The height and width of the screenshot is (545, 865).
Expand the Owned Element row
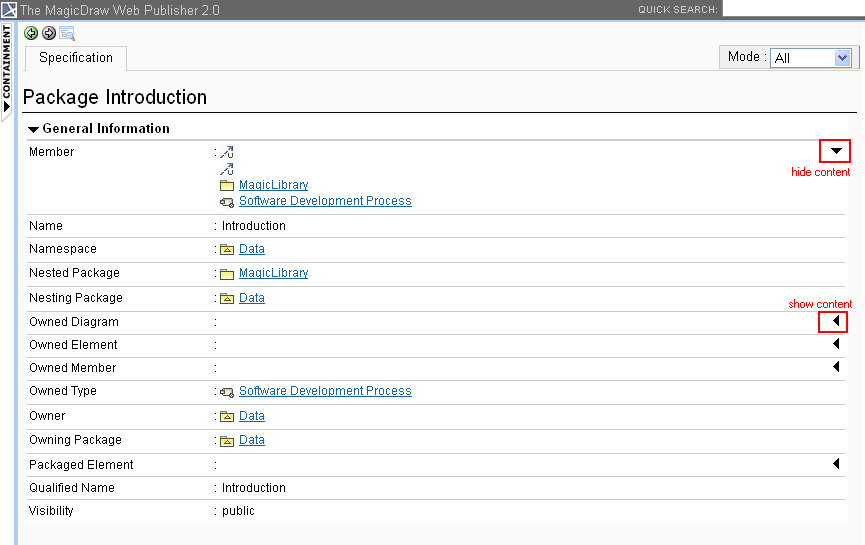[836, 344]
